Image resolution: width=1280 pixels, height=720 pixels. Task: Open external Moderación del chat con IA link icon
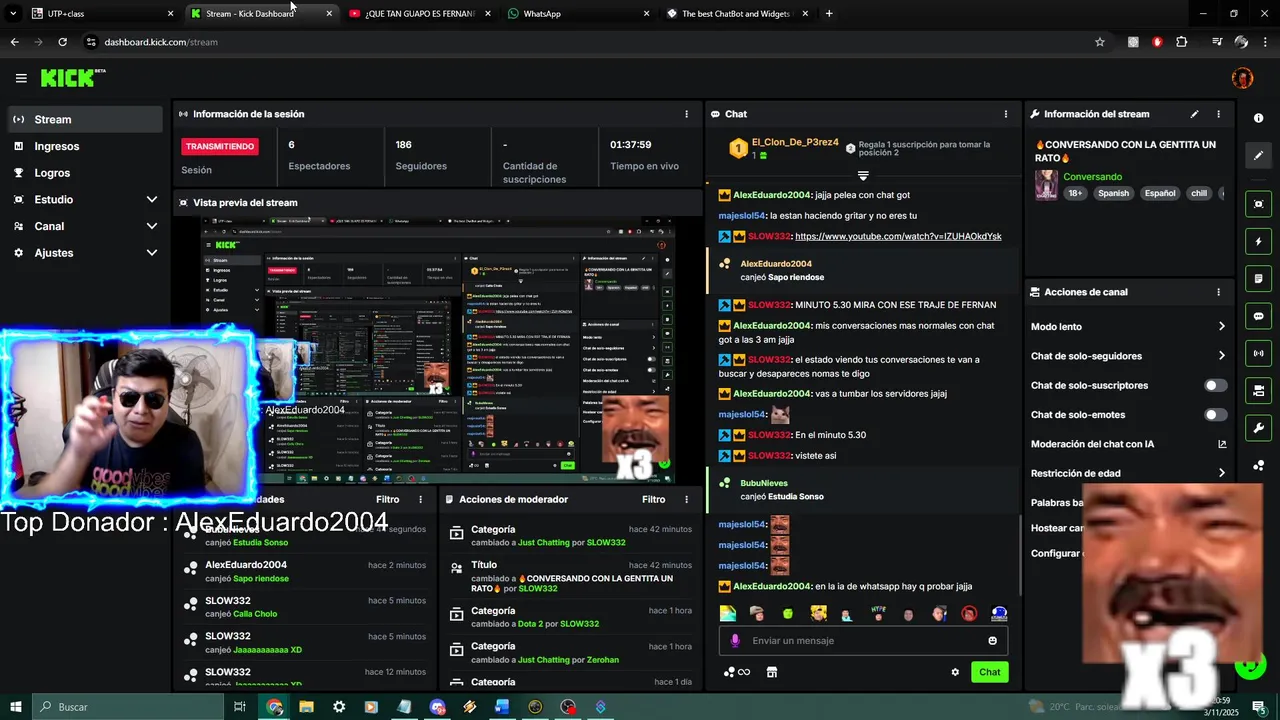click(x=1222, y=444)
